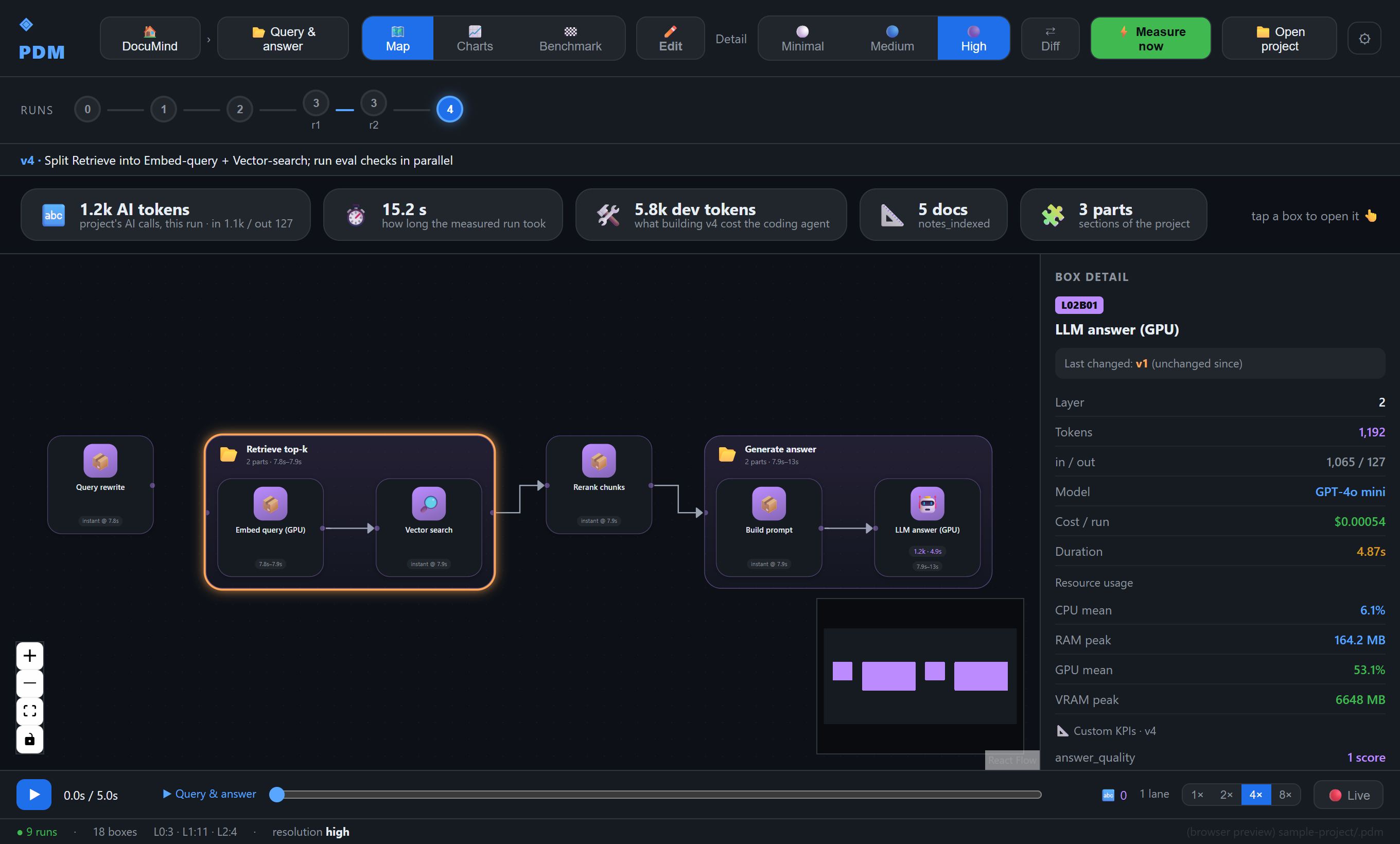Select run 1 in the runs timeline
The width and height of the screenshot is (1400, 844).
pyautogui.click(x=164, y=109)
